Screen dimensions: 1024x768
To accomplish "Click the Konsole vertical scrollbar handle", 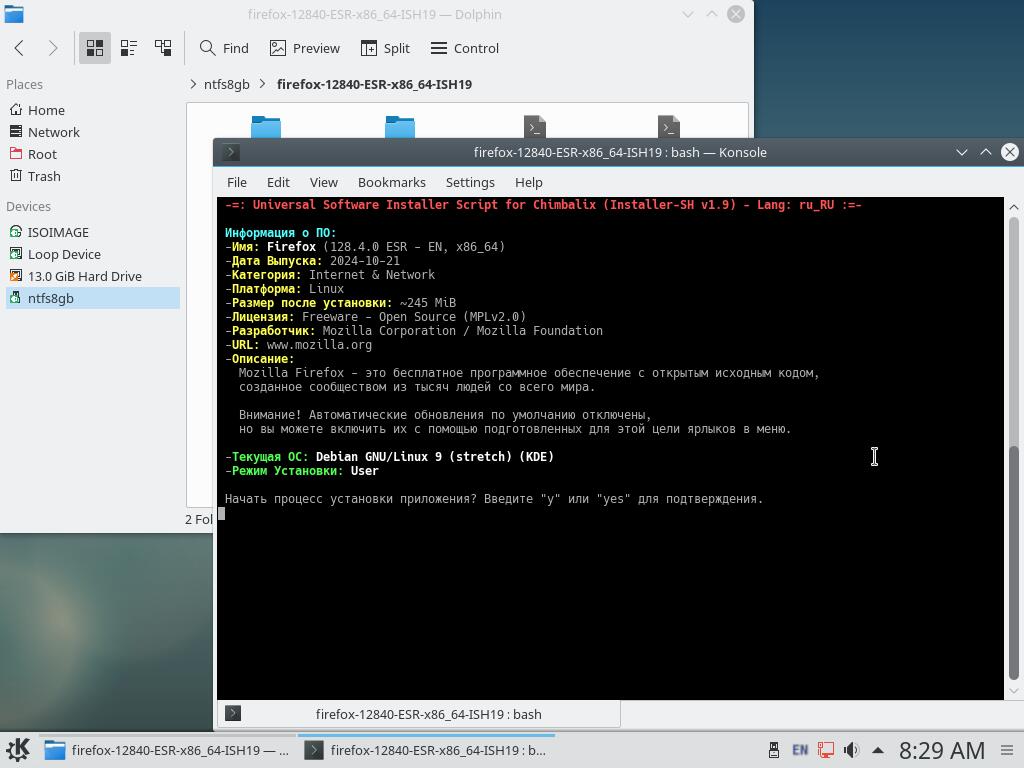I will pos(1013,560).
